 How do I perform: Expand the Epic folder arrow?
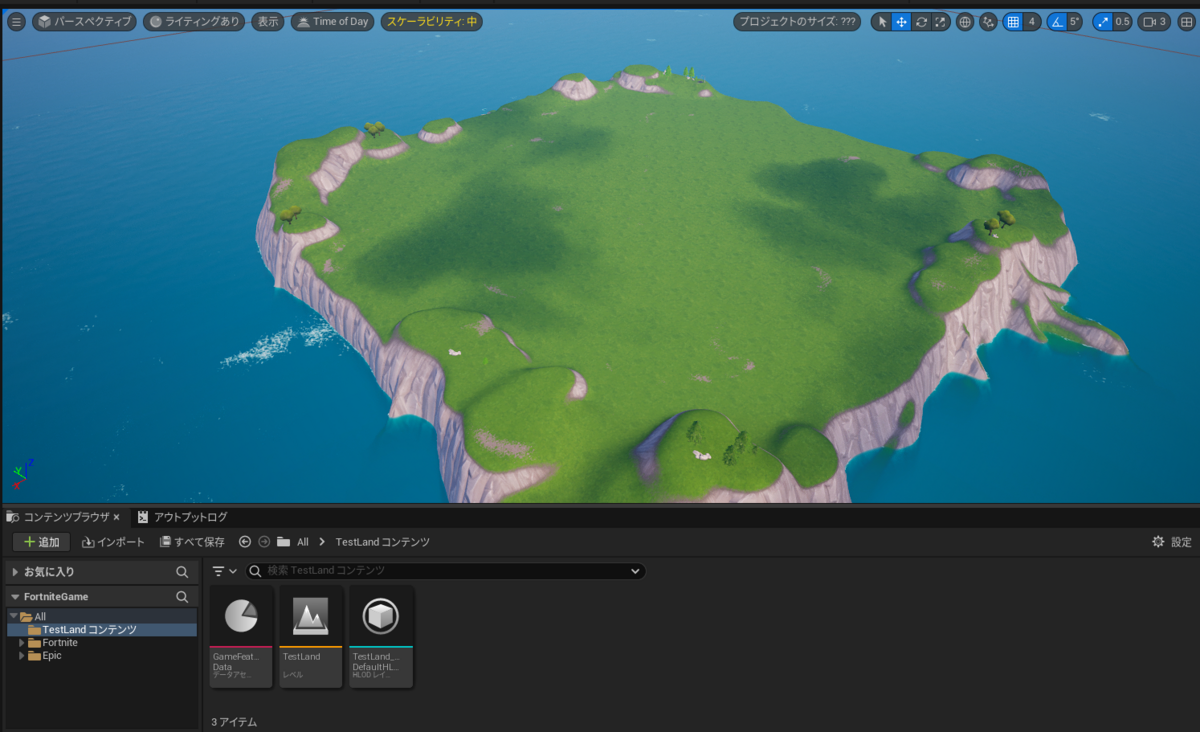[22, 656]
